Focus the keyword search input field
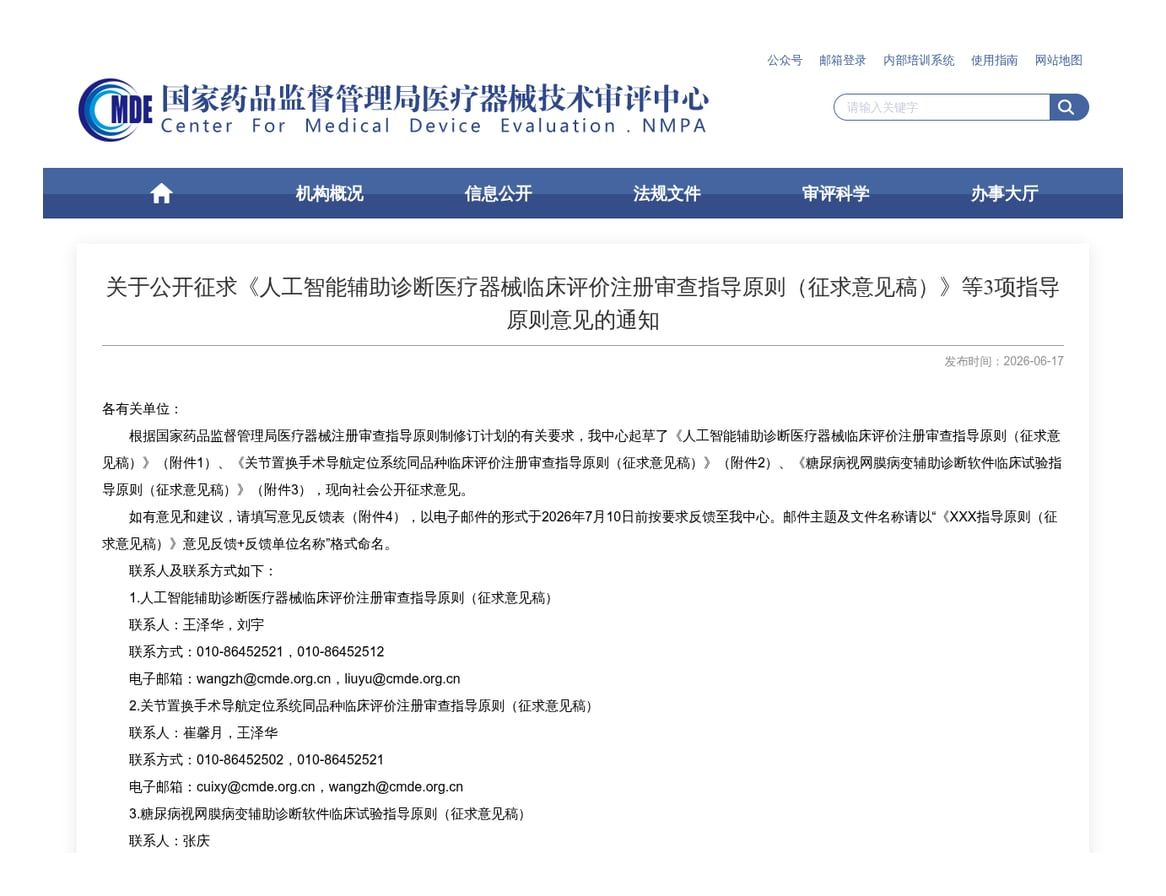1166x896 pixels. (941, 107)
